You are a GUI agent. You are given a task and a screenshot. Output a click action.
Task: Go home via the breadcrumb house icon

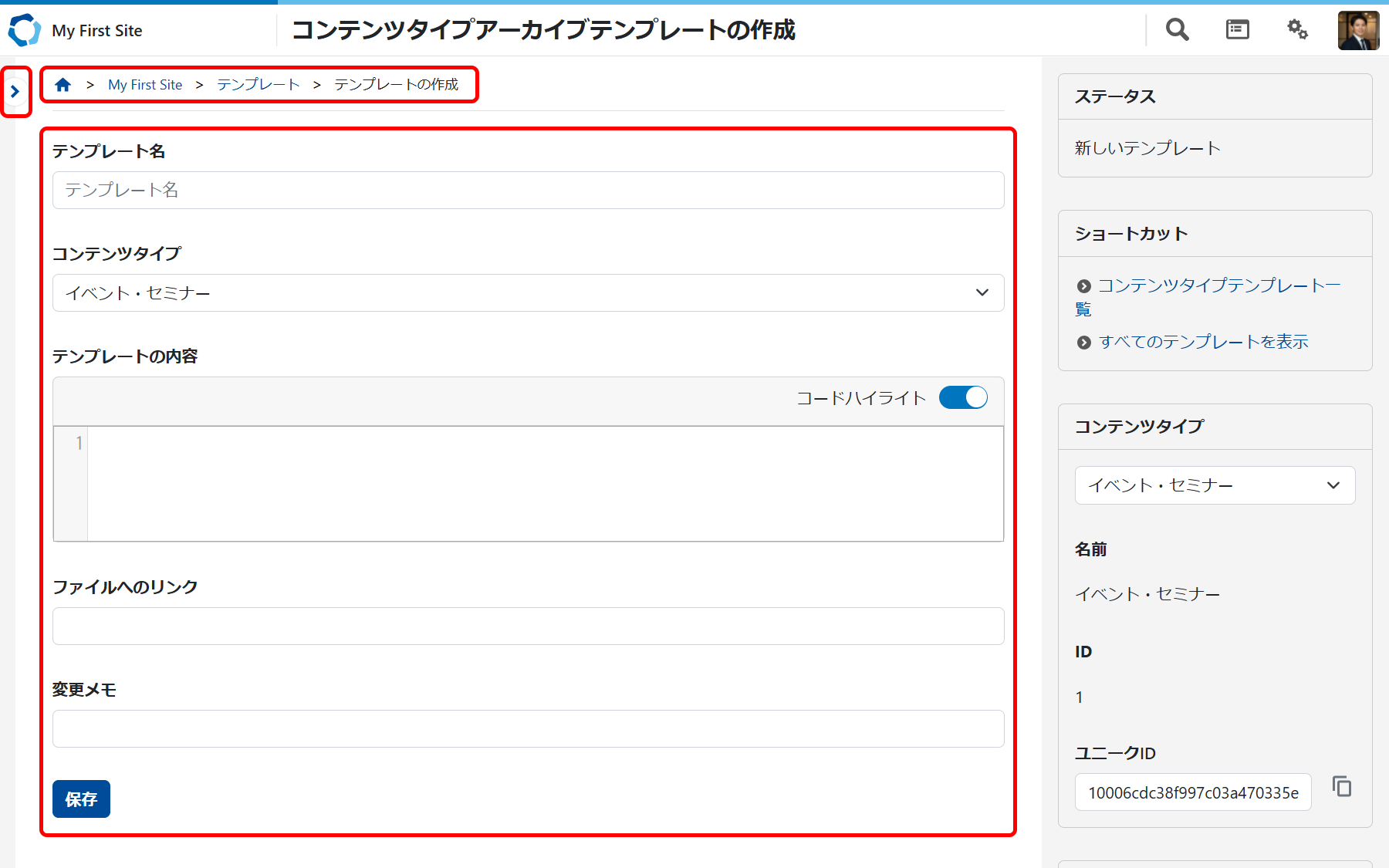(x=63, y=84)
